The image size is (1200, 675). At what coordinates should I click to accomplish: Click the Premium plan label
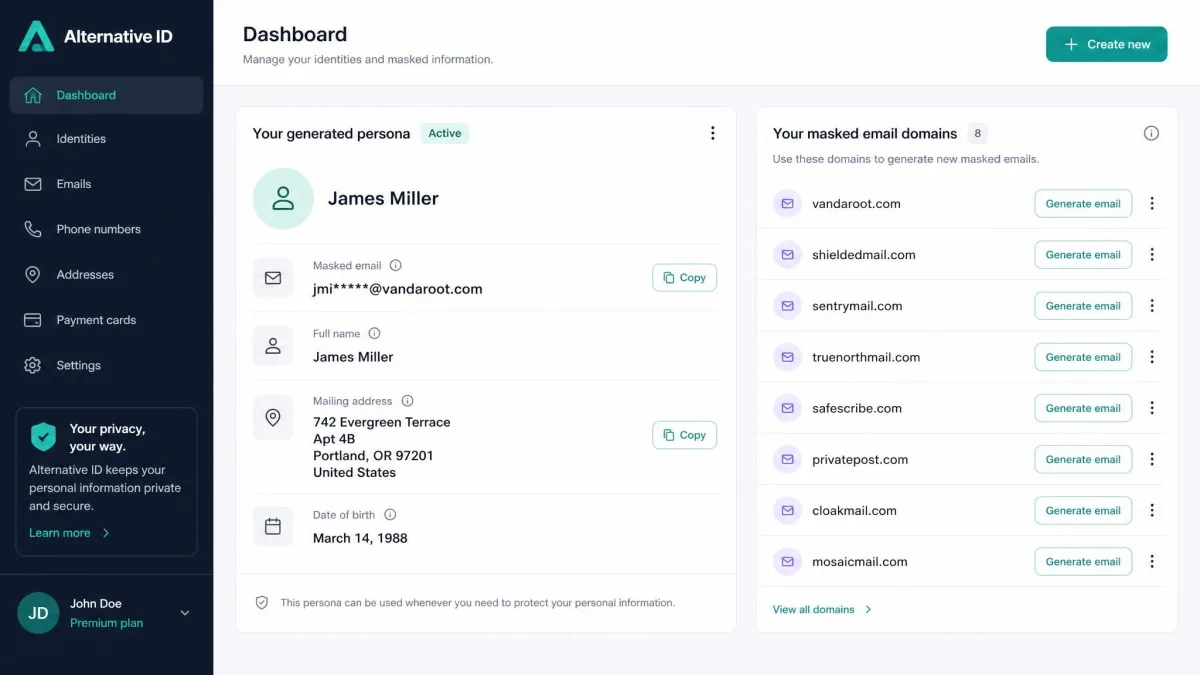tap(106, 623)
